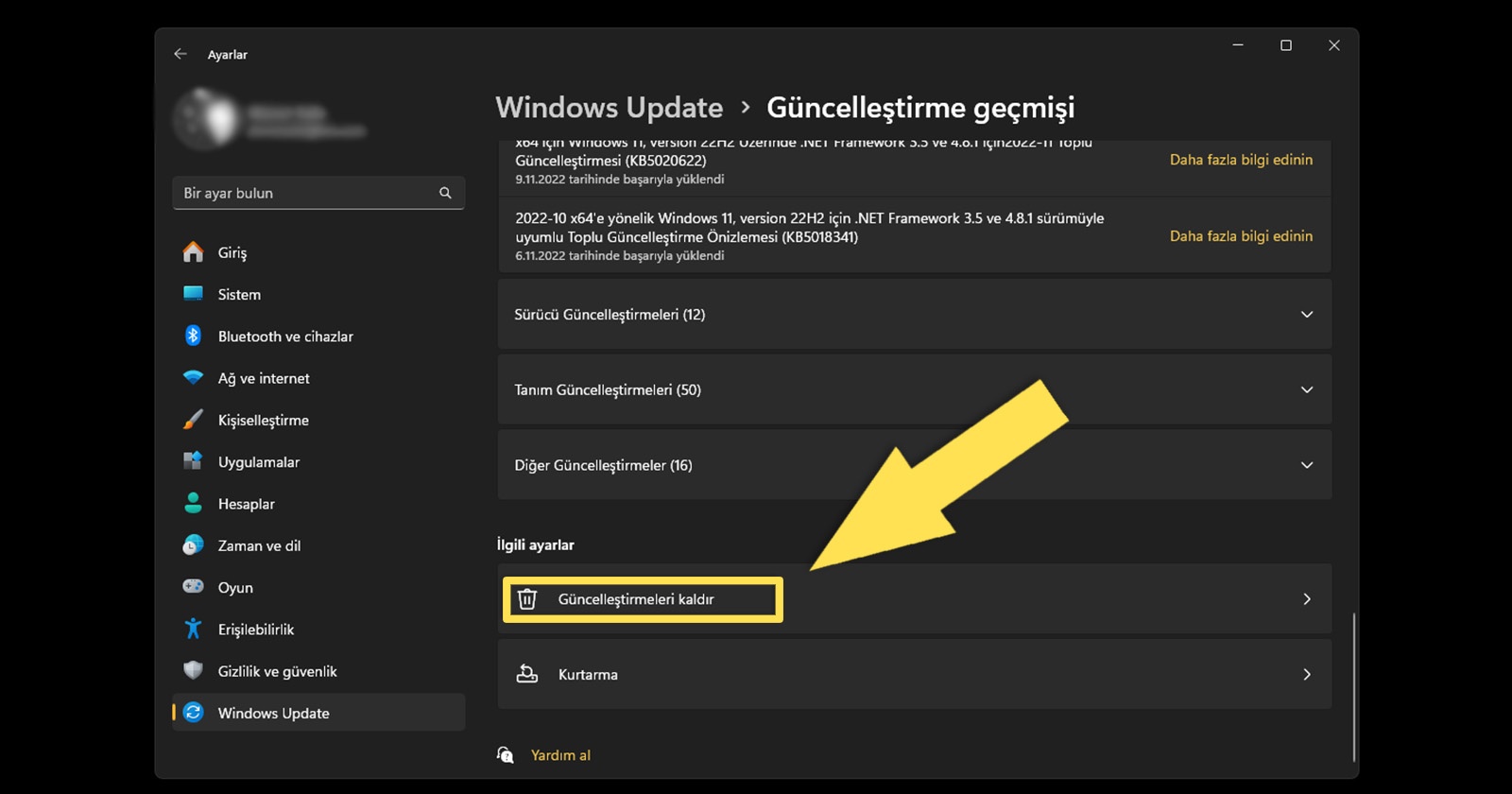Click the Ağ ve internet wifi icon

pos(193,378)
